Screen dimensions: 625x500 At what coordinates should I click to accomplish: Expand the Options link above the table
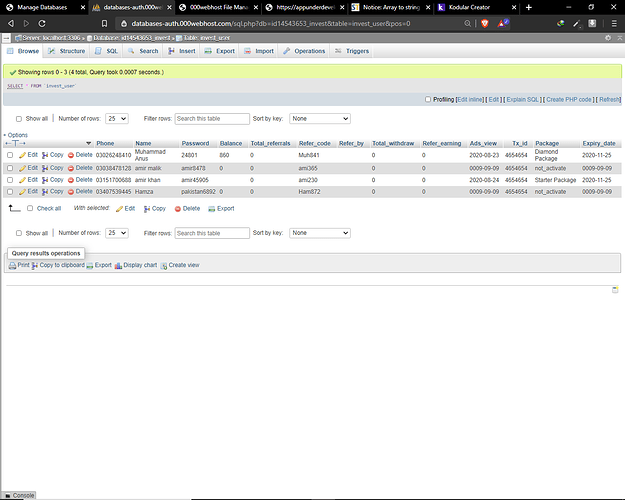(x=18, y=135)
